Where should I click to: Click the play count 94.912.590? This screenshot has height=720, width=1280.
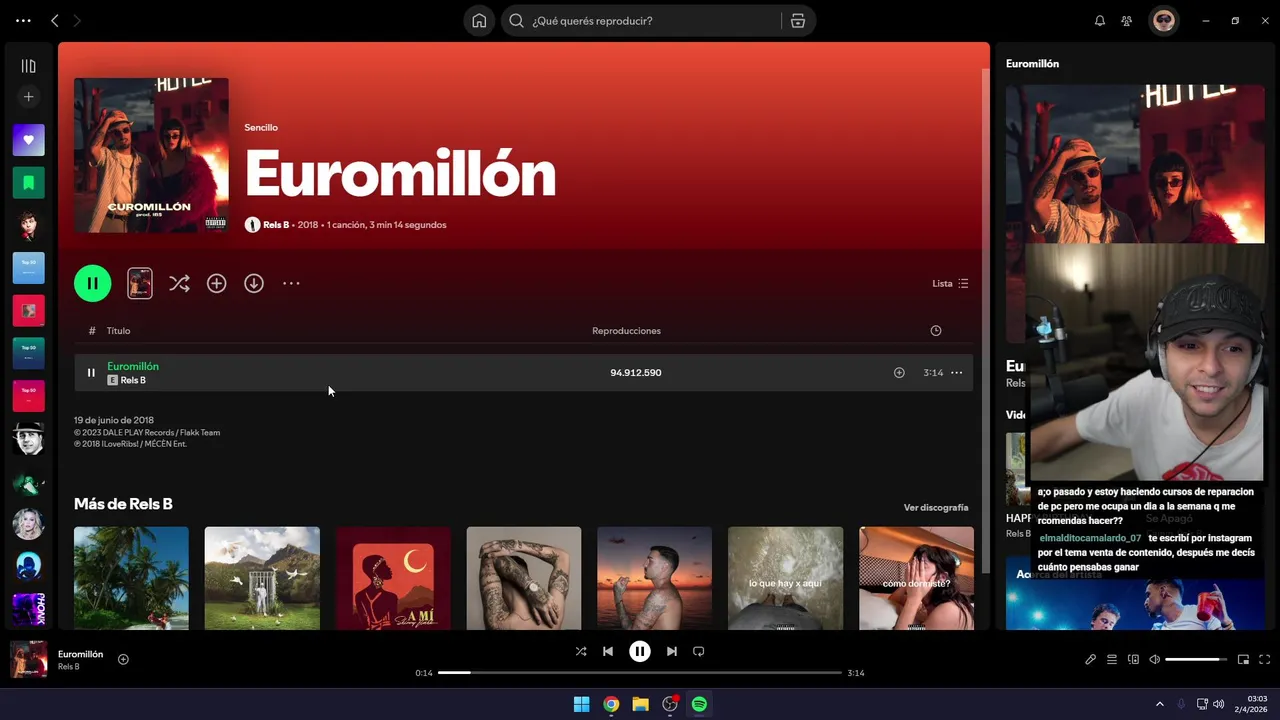636,373
